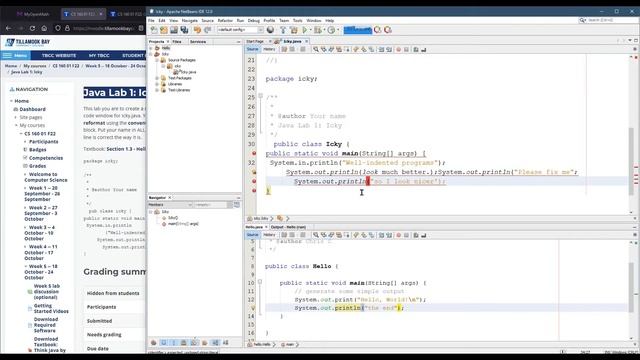
Task: Switch to the Files tab
Action: click(177, 42)
